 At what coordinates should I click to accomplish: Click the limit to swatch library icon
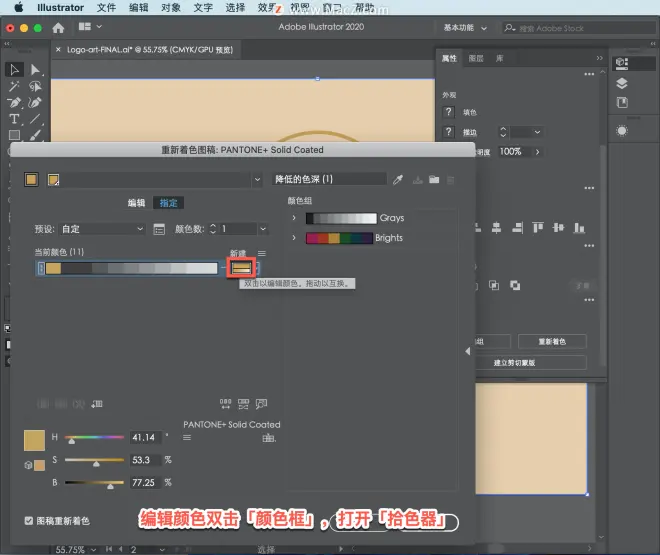tap(269, 438)
